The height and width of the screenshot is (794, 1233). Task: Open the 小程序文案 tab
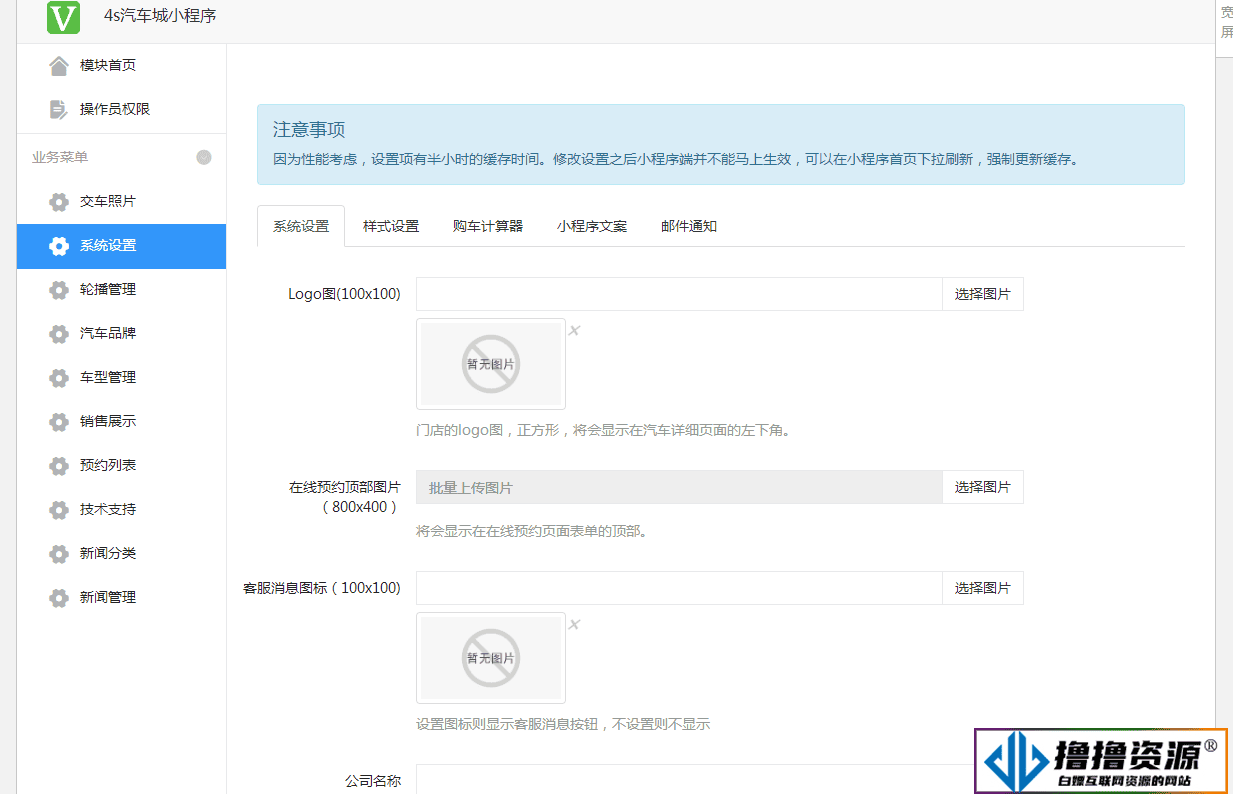[592, 226]
